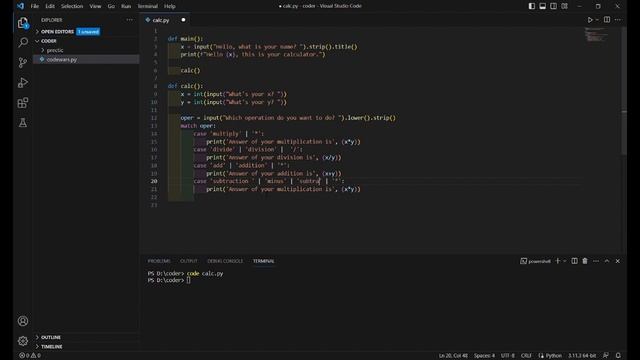Select the powershell terminal entry
The image size is (640, 360).
pos(536,261)
